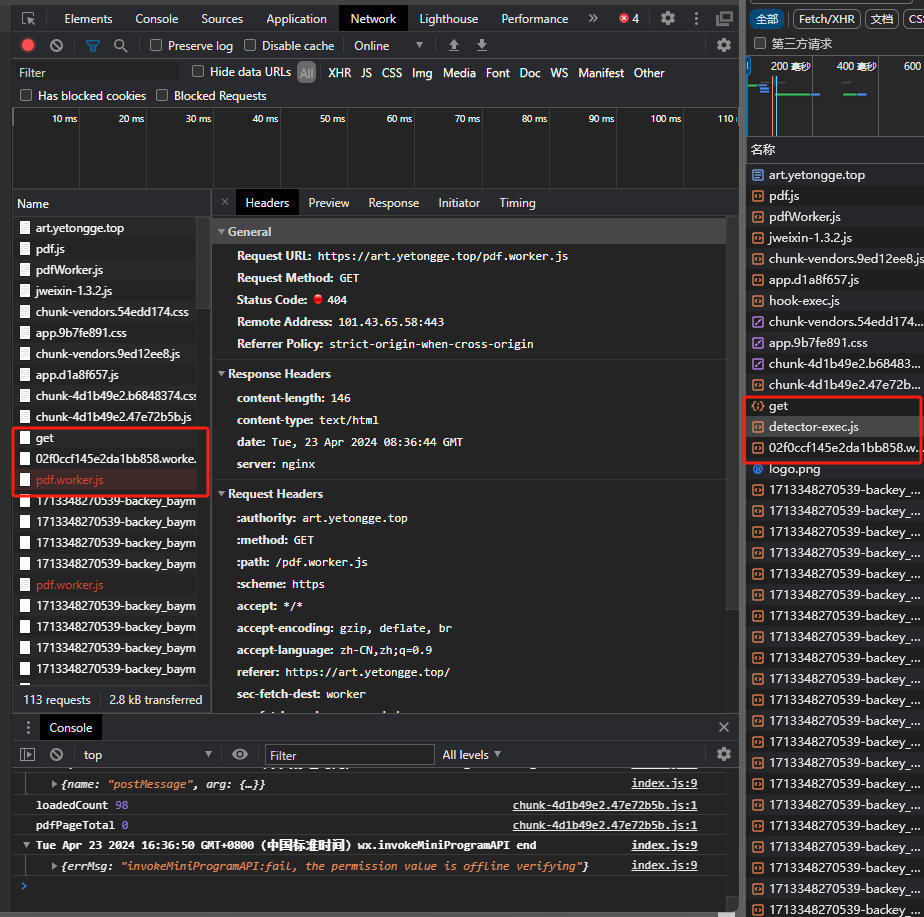Import HAR file with upload arrow
The width and height of the screenshot is (924, 917).
454,45
